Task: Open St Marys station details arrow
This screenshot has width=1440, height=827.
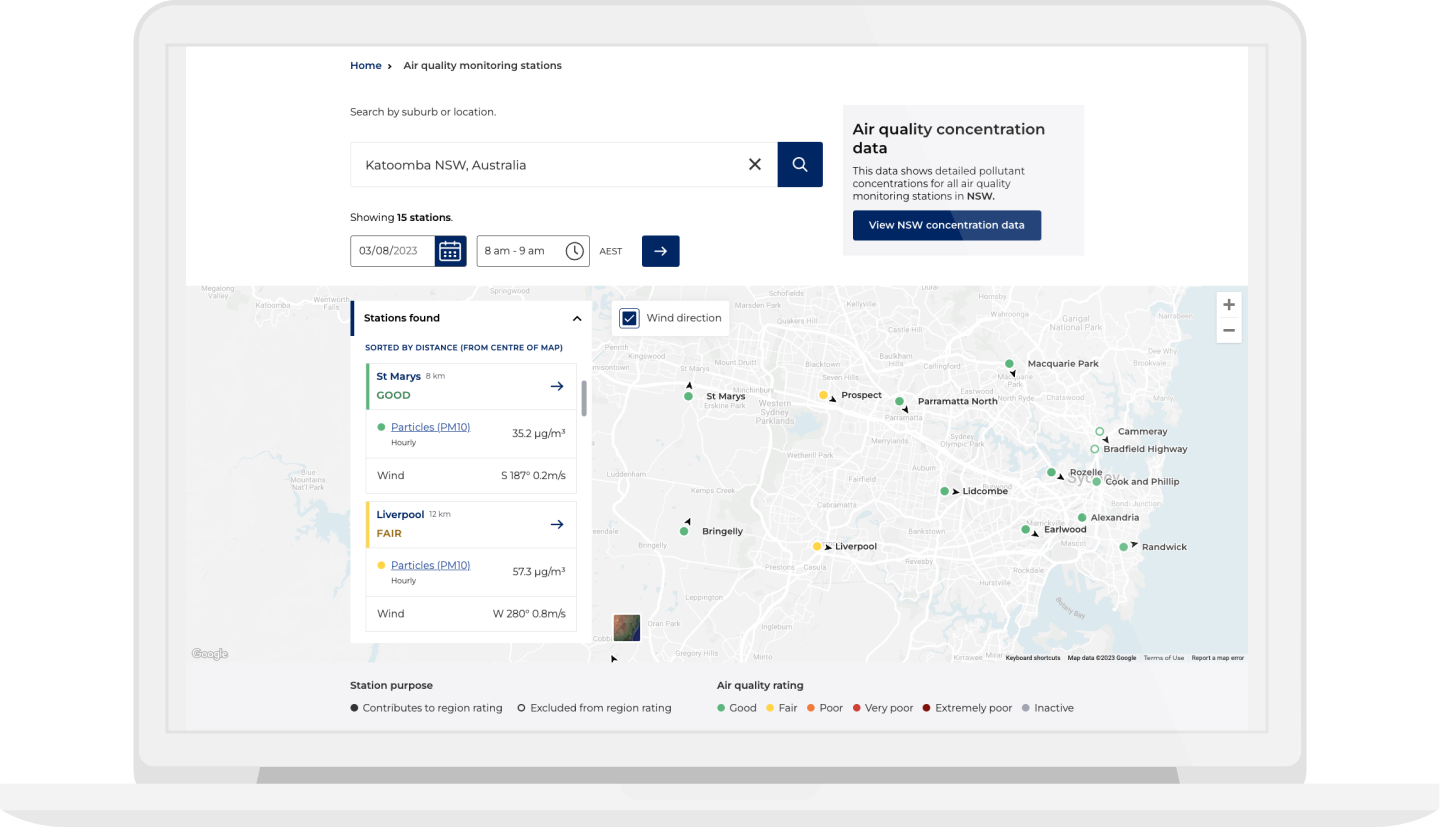Action: pos(557,386)
